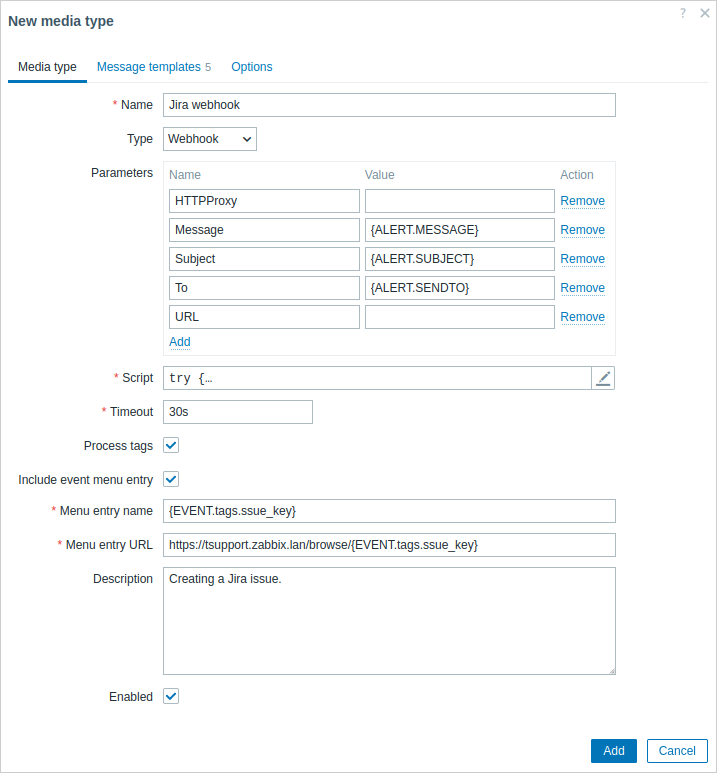Grab the Description textarea resize handle
Screen dimensions: 717x773
[x=612, y=671]
